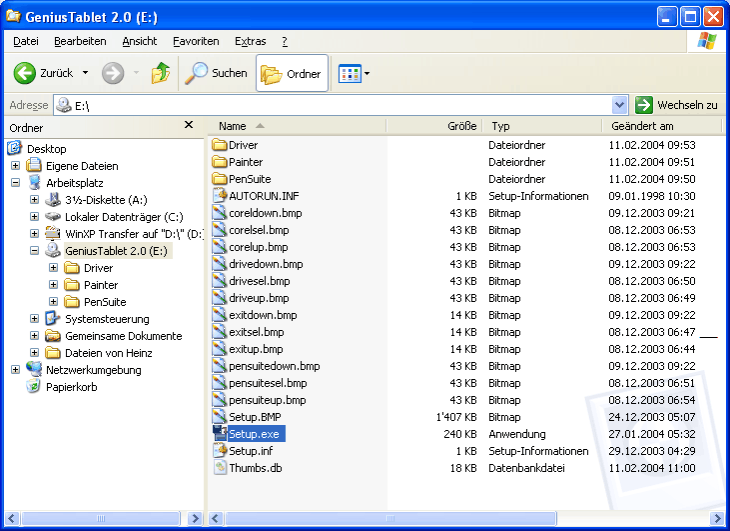Toggle the Ordner folder pane button
Viewport: 730px width, 531px height.
[x=292, y=73]
